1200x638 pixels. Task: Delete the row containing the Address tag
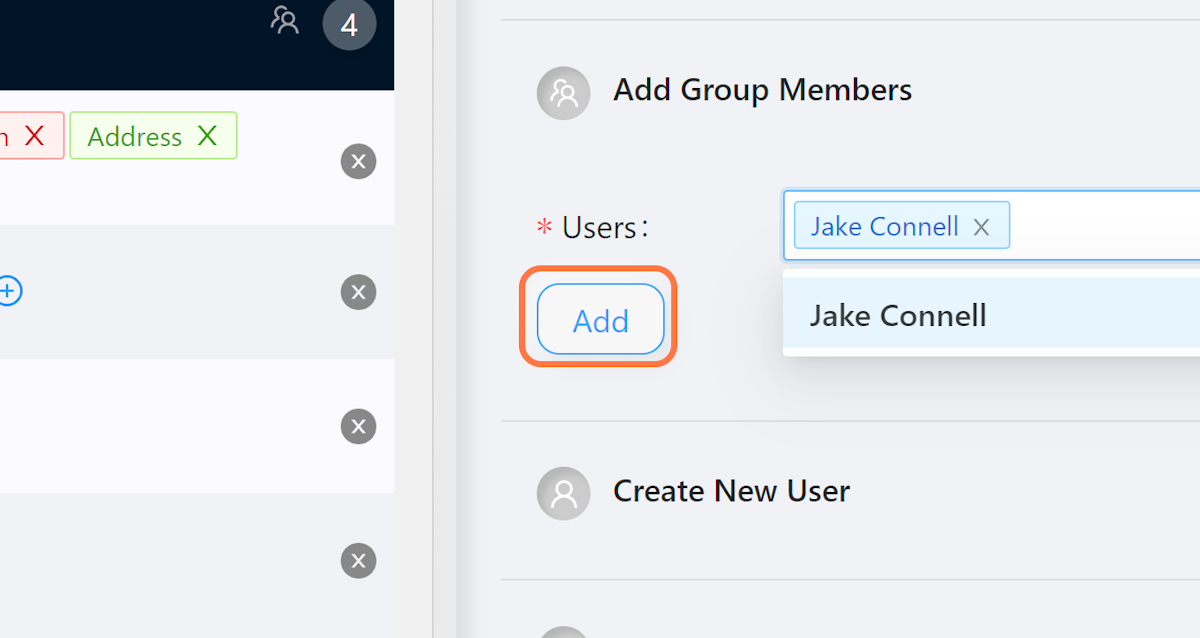[358, 161]
